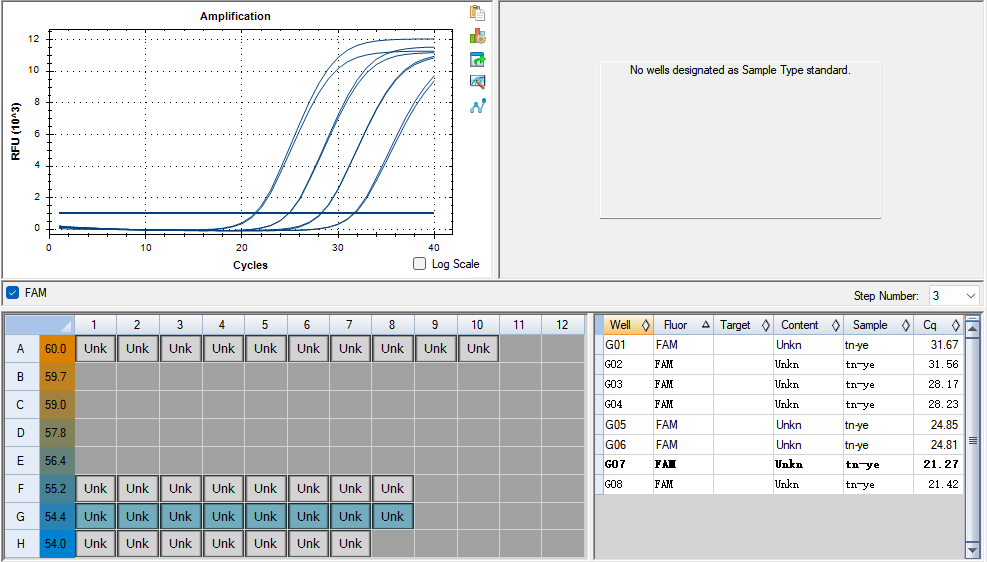Sort table by Well column diamond icon

coord(645,325)
